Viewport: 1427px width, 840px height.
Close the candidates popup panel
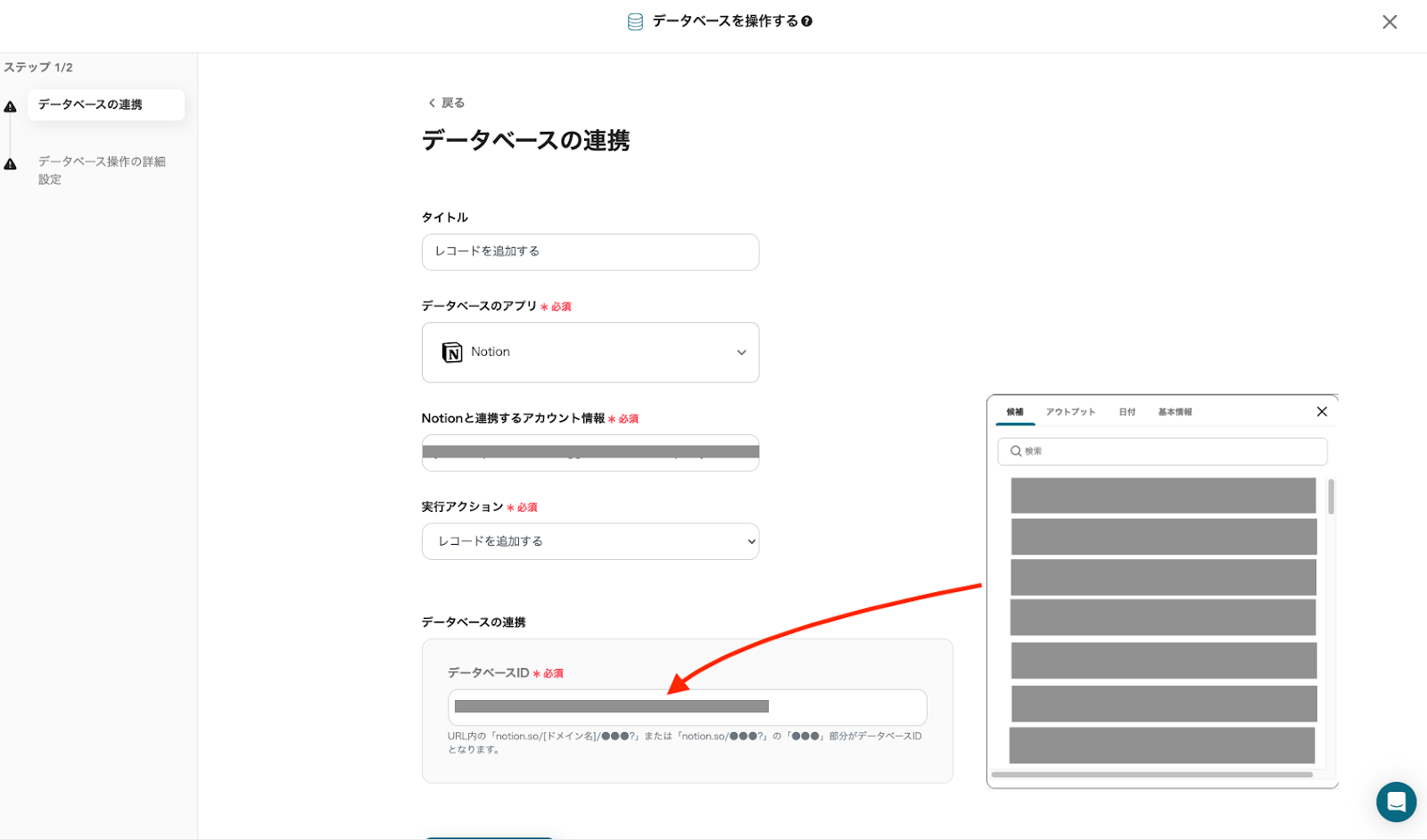click(1322, 412)
